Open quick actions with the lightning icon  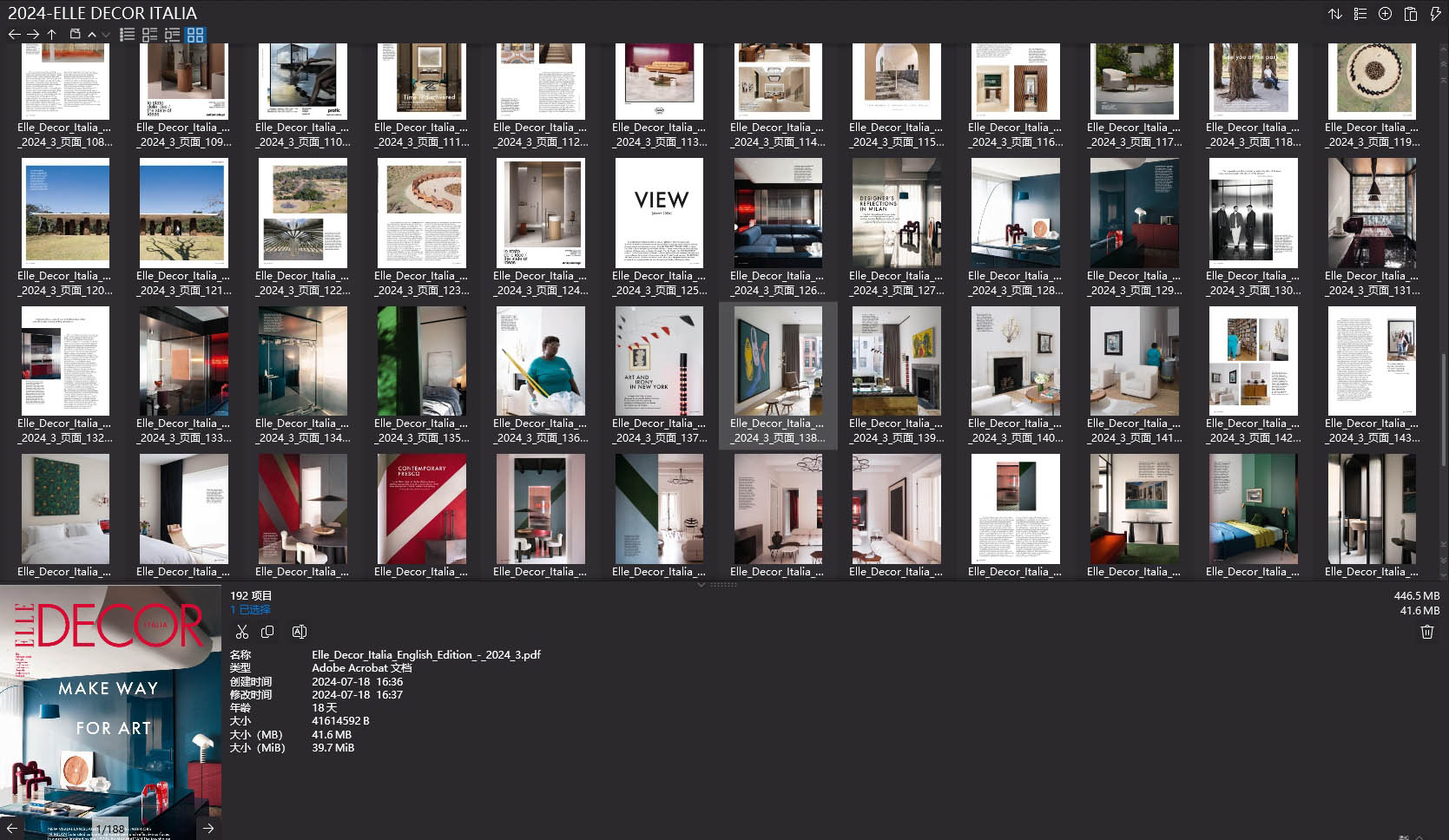point(1434,14)
